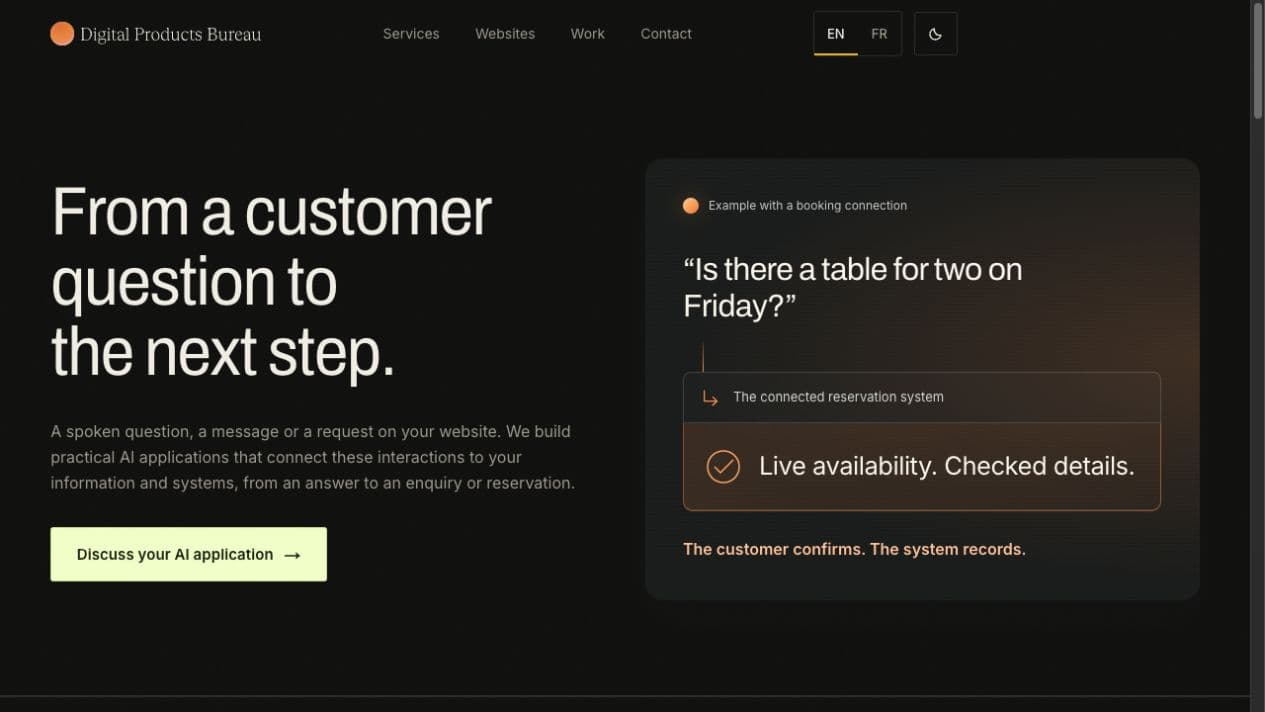Screen dimensions: 1265x712
Task: Click the orange Digital Products Bureau logo circle
Action: coord(62,34)
